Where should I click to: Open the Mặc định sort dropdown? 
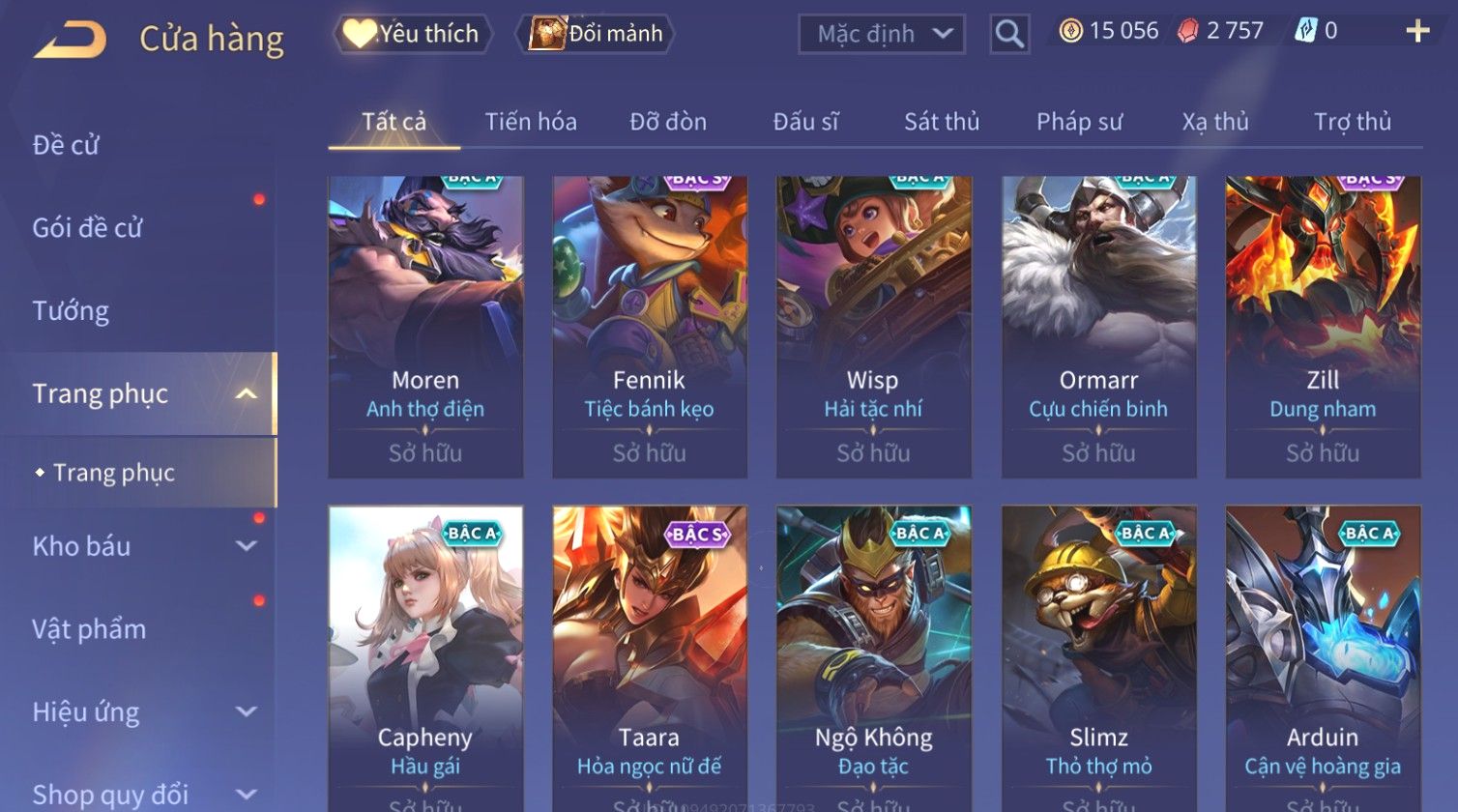coord(881,35)
